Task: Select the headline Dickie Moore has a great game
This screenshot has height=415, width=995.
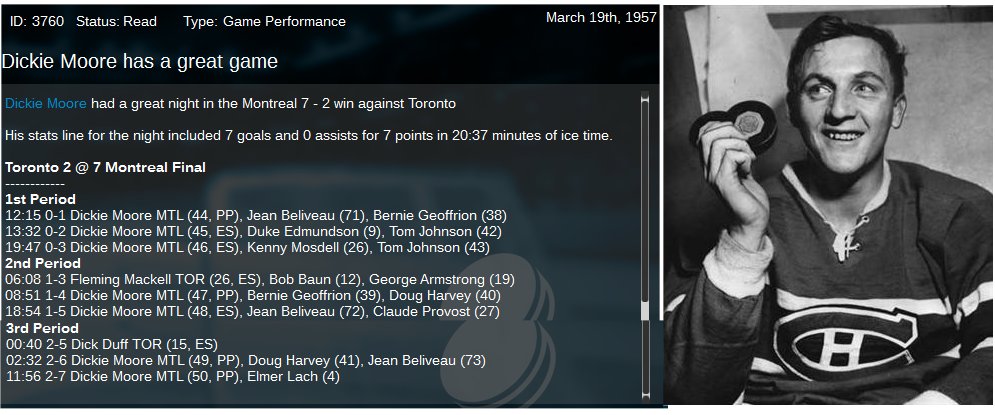Action: (140, 62)
